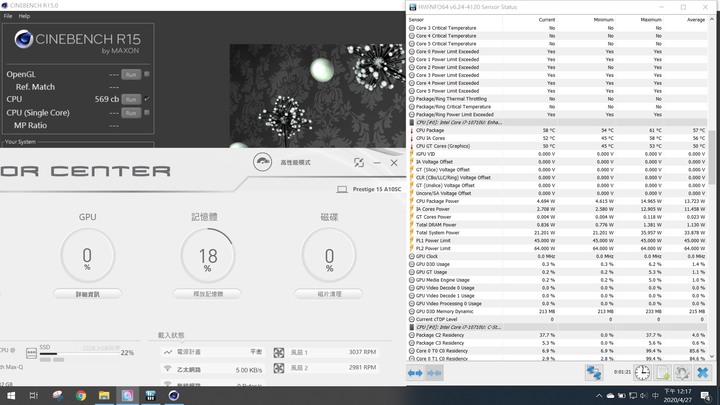Click the SSD drive icon
720x405 pixels.
click(31, 353)
